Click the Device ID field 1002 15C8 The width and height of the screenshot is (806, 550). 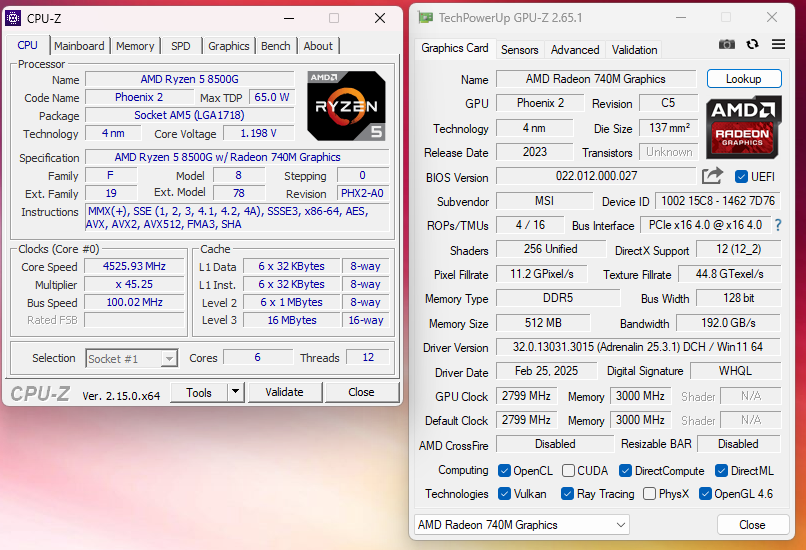(718, 201)
